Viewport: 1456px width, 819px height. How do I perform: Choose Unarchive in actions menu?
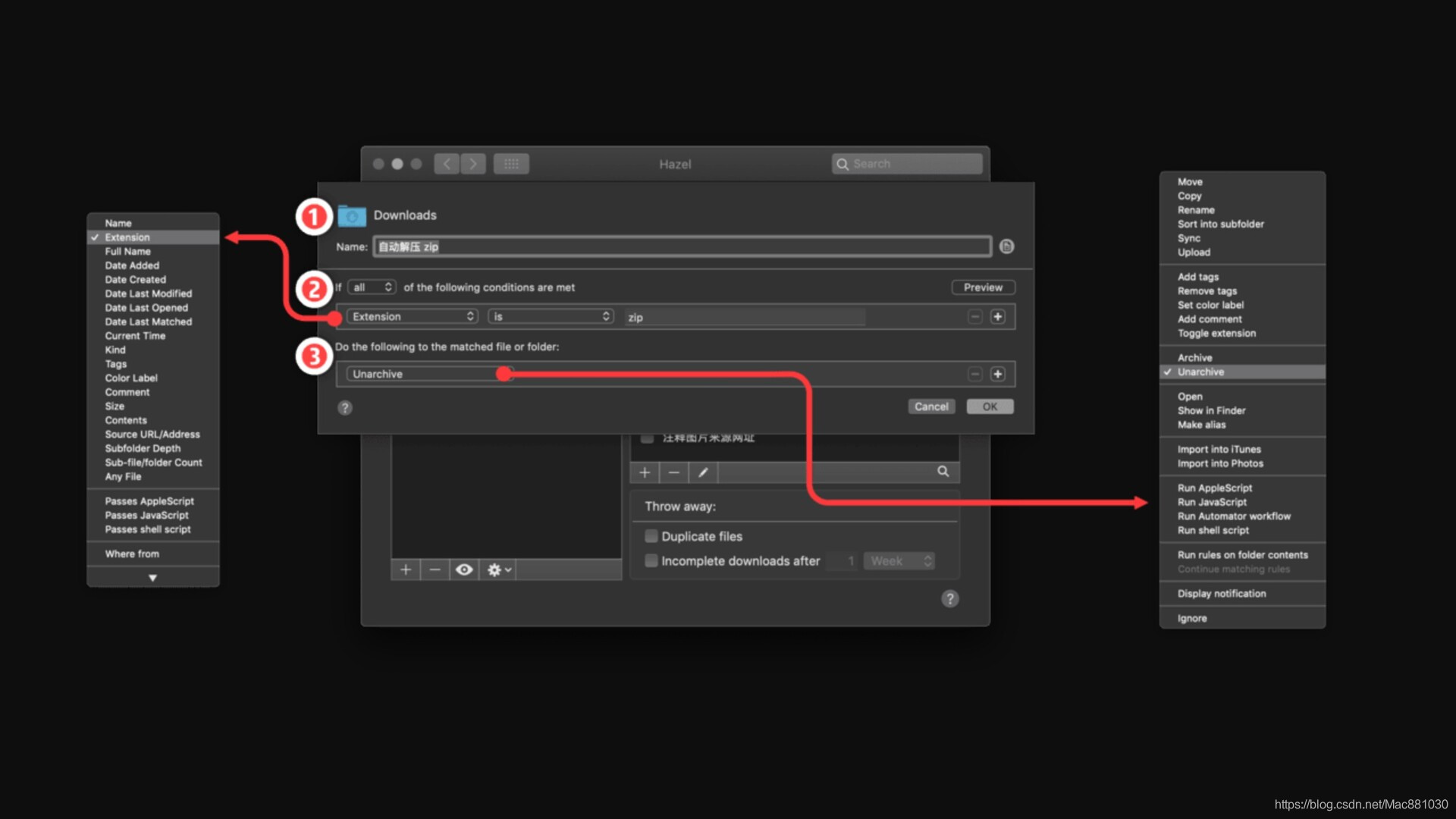coord(1242,372)
